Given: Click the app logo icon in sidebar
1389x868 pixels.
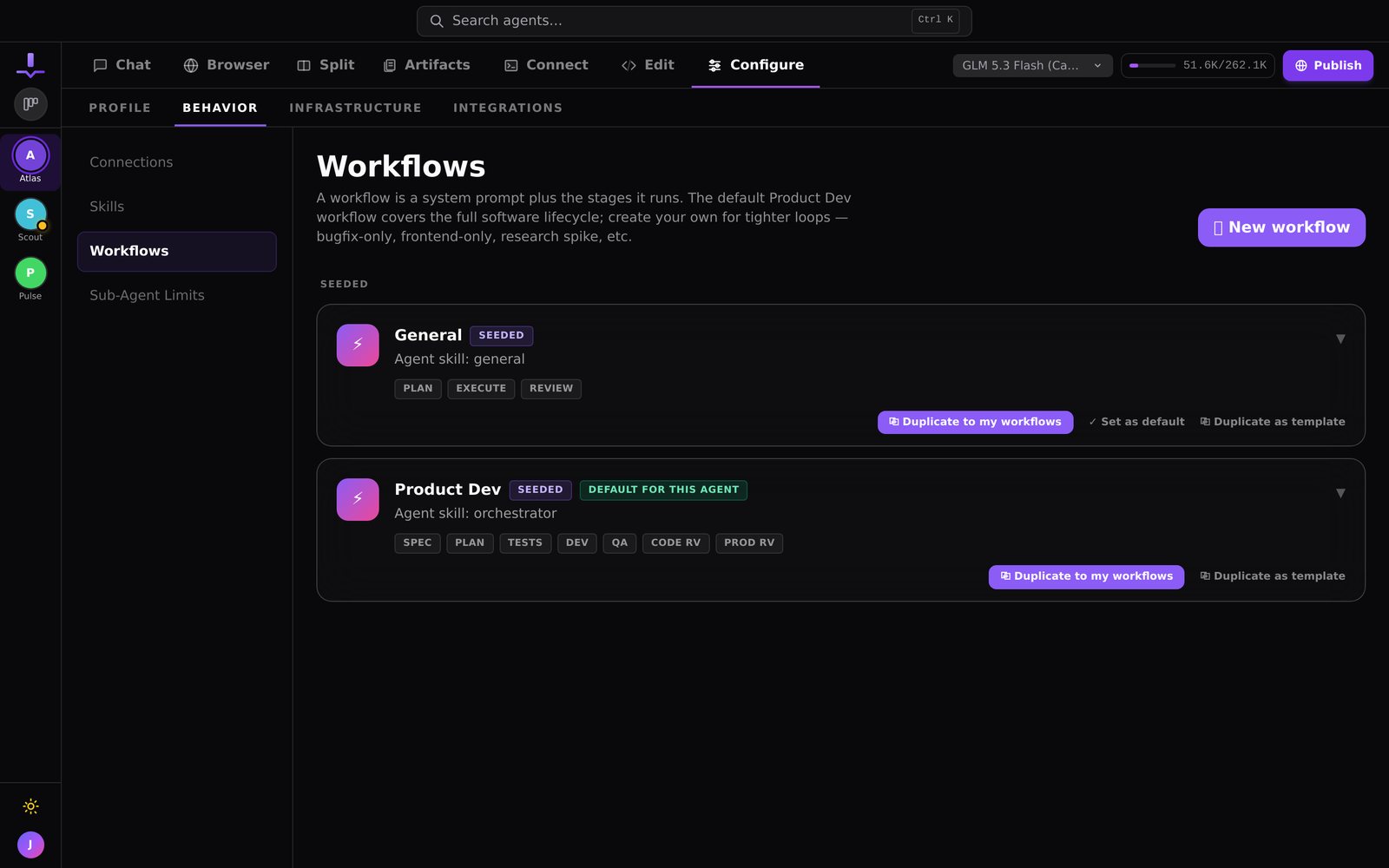Looking at the screenshot, I should click(30, 65).
